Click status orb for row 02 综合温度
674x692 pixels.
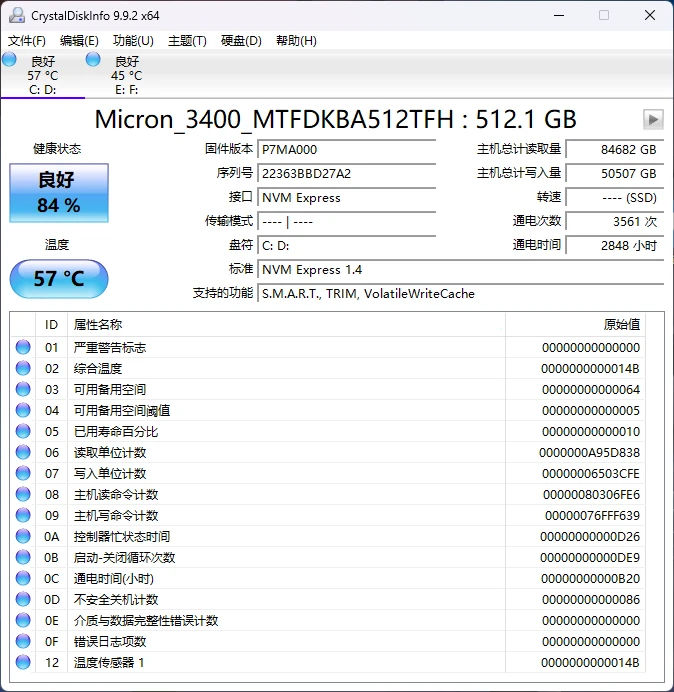click(23, 368)
